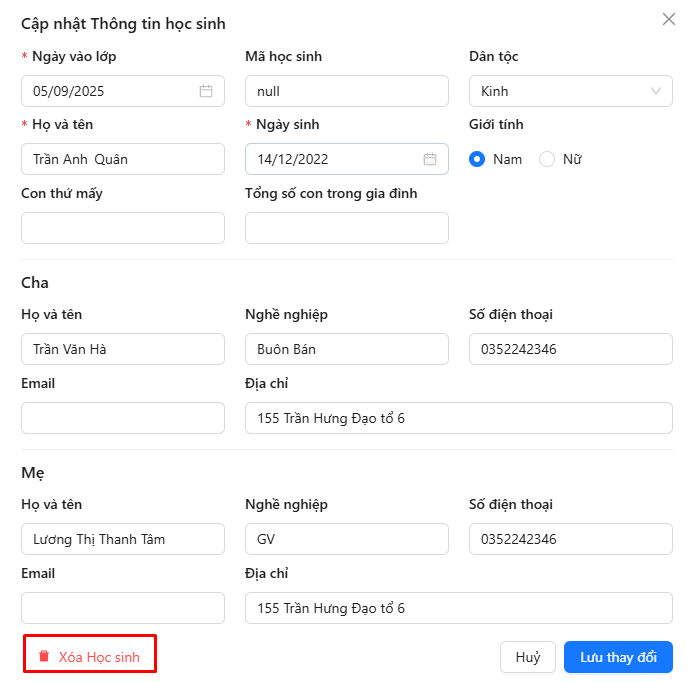This screenshot has height=682, width=688.
Task: Click the Mã học sinh input field
Action: 346,91
